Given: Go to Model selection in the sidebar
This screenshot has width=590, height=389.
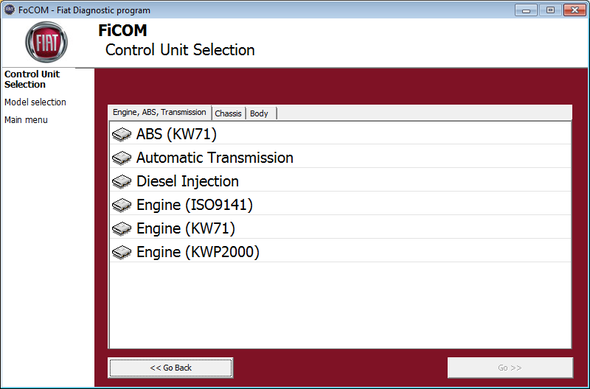Looking at the screenshot, I should (35, 102).
